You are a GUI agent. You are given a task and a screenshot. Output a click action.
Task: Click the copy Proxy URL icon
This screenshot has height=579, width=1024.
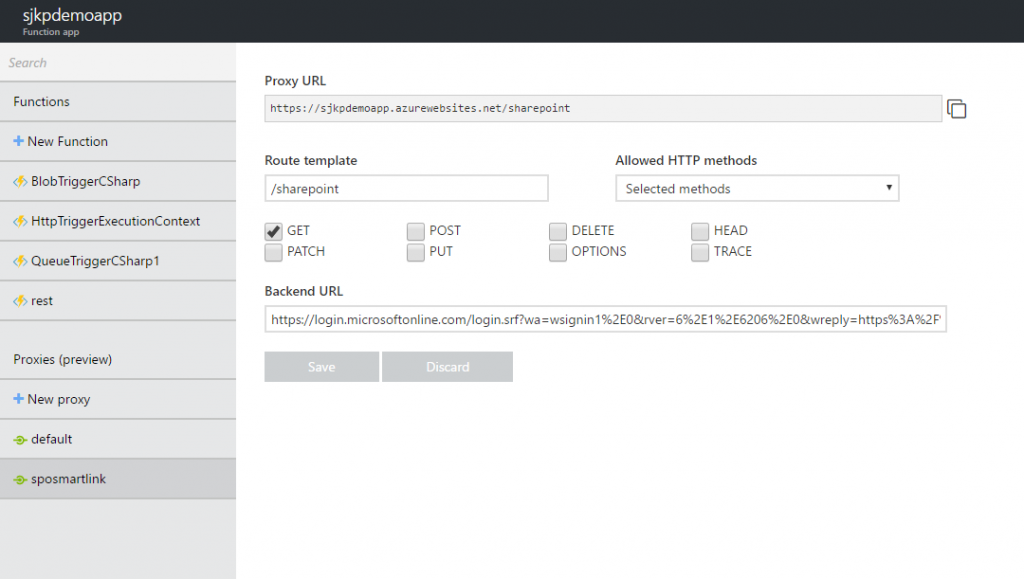957,109
